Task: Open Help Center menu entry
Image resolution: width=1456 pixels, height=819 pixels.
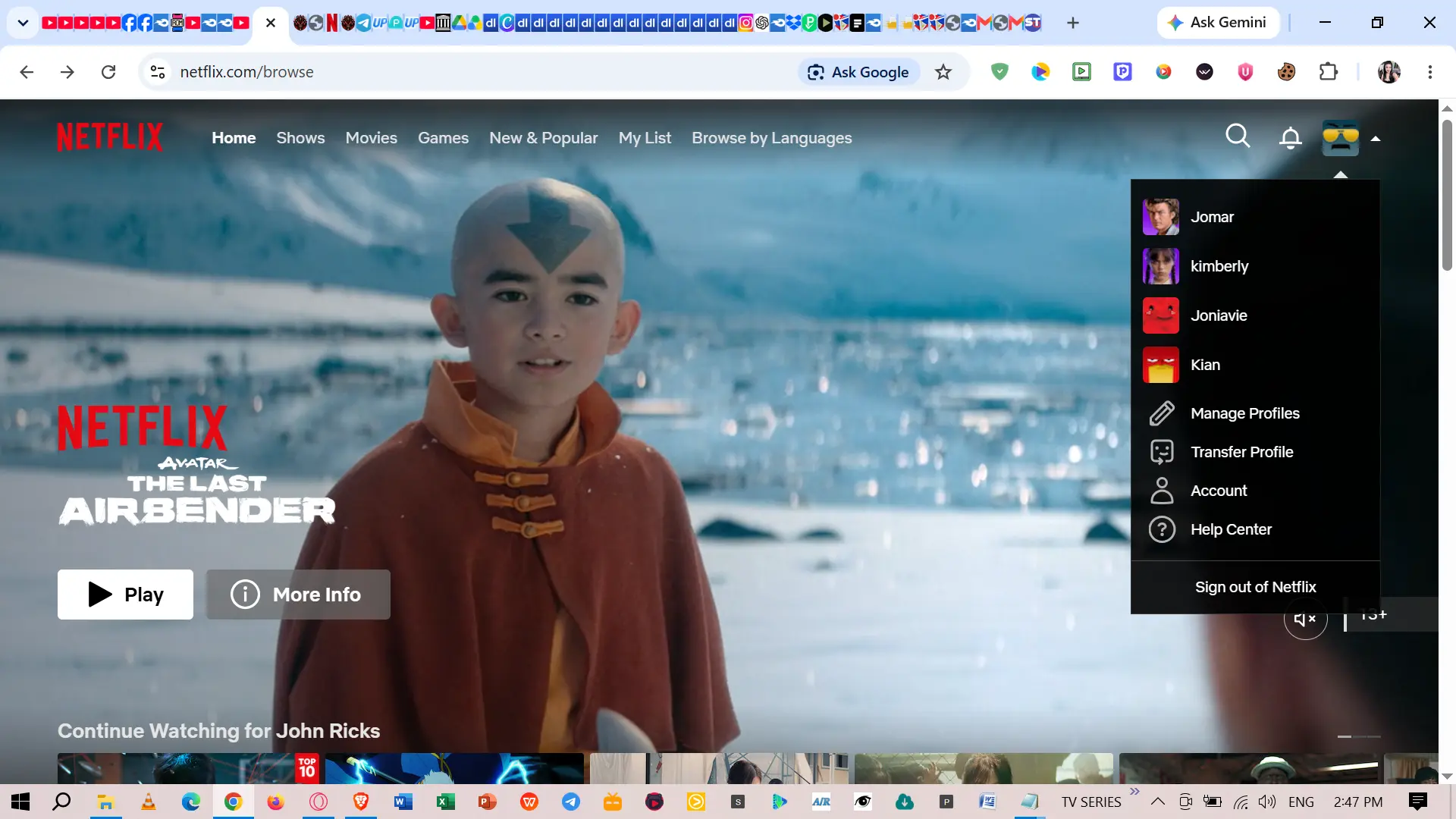Action: [1231, 529]
